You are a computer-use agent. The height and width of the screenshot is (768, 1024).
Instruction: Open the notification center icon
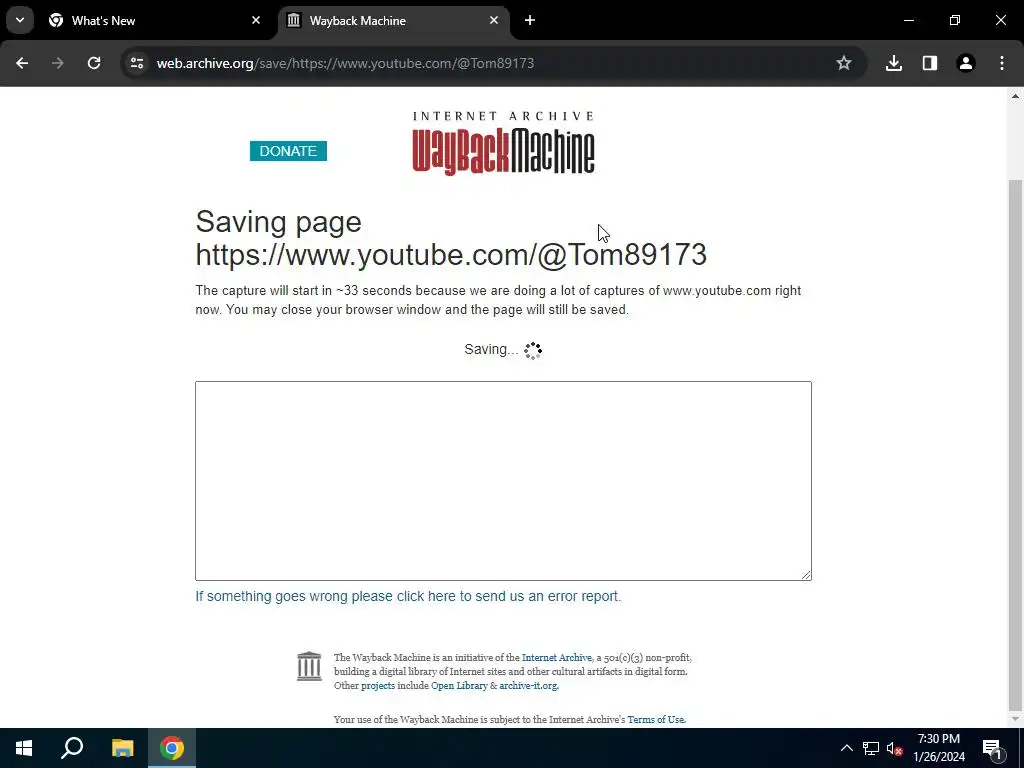pos(992,748)
